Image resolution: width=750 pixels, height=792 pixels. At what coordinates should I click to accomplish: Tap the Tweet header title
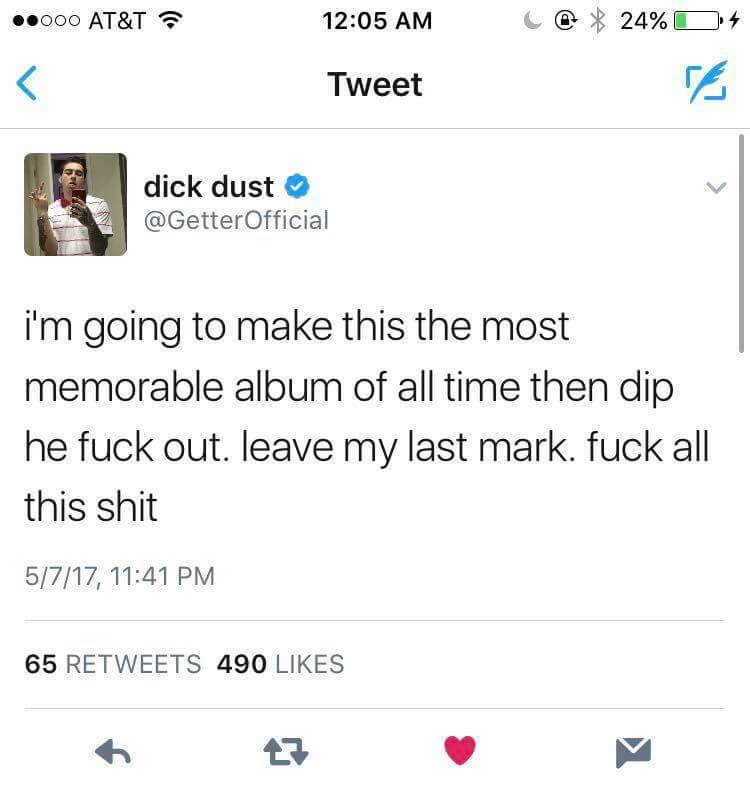375,84
